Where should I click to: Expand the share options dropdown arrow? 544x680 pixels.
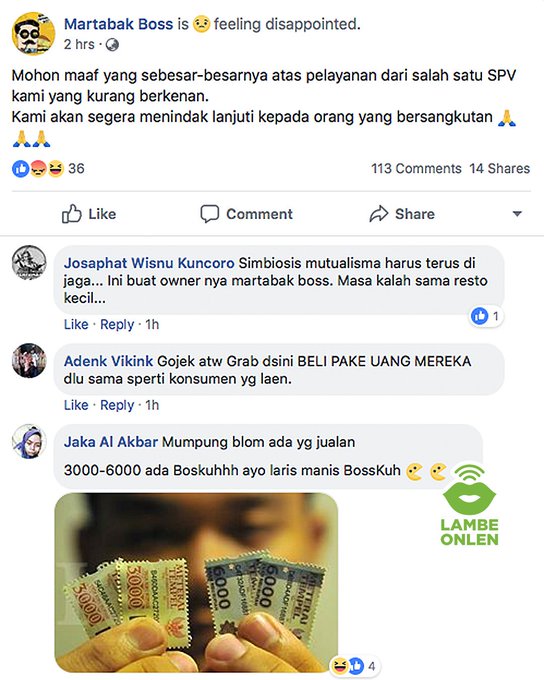point(517,214)
